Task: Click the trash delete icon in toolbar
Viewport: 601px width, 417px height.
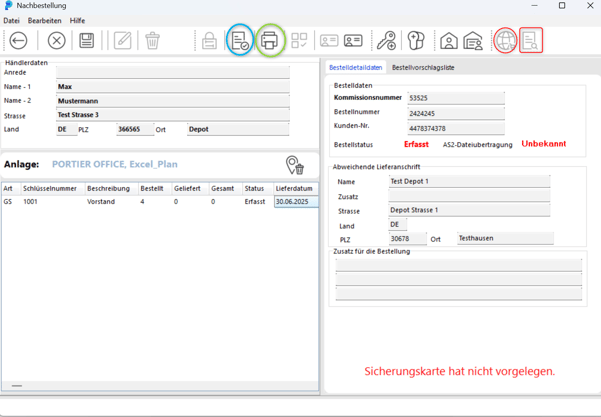Action: pos(152,41)
